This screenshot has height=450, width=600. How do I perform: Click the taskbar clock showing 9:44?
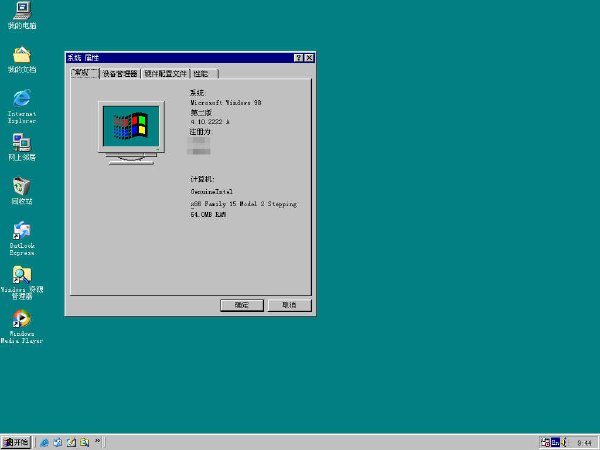tap(584, 443)
